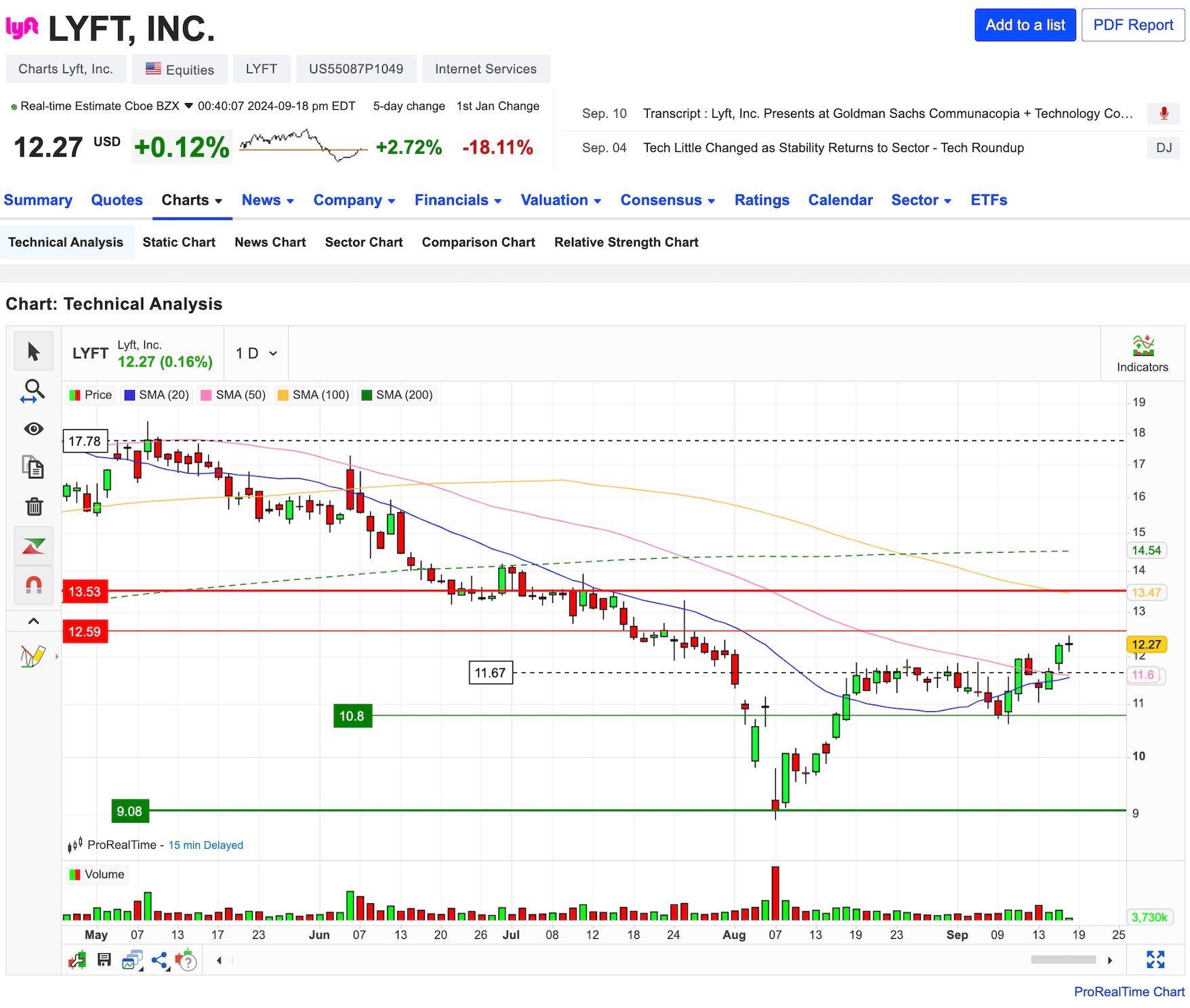Viewport: 1190px width, 1008px height.
Task: Open the Calendar tab
Action: click(x=840, y=200)
